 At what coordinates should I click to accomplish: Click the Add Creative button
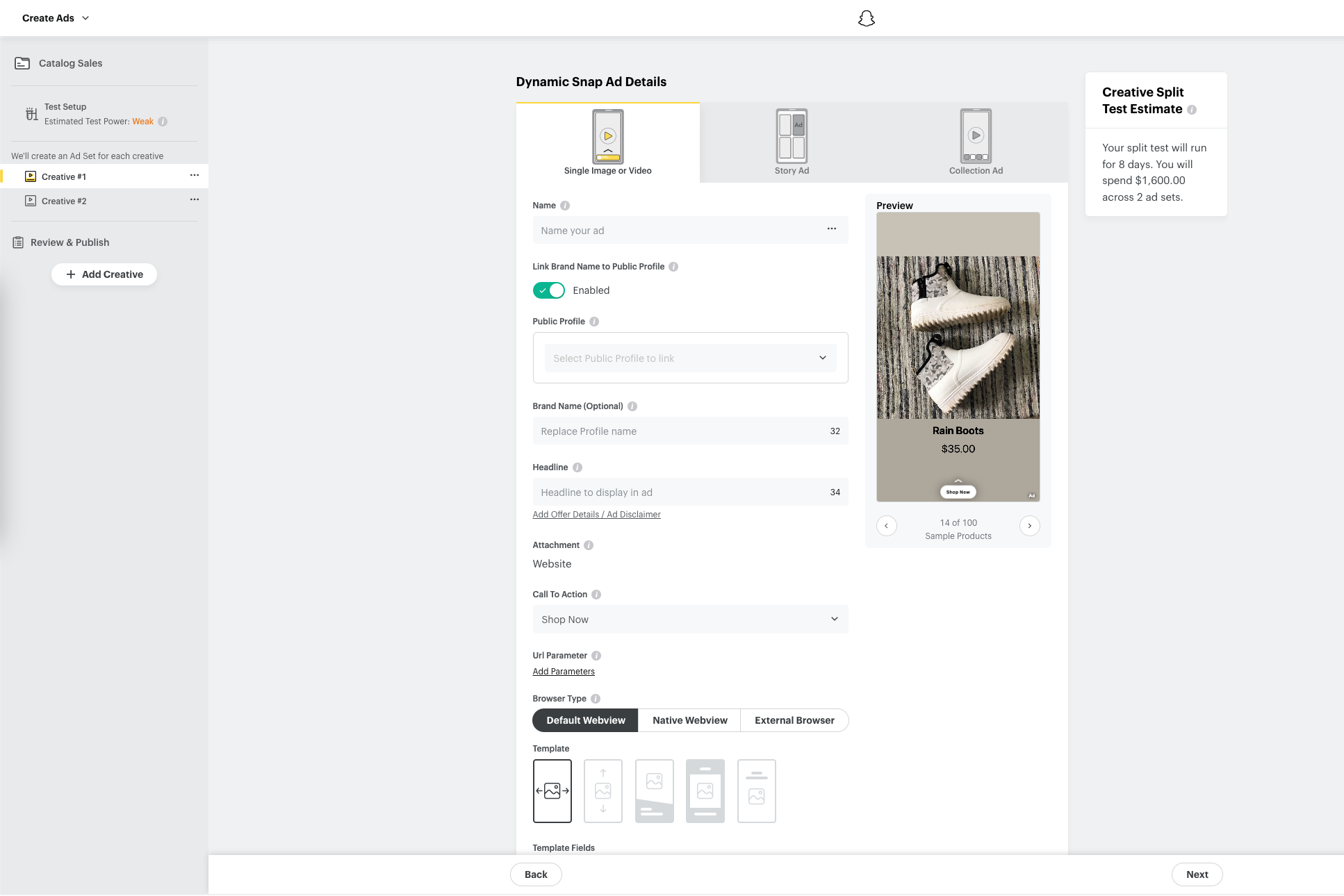[104, 274]
